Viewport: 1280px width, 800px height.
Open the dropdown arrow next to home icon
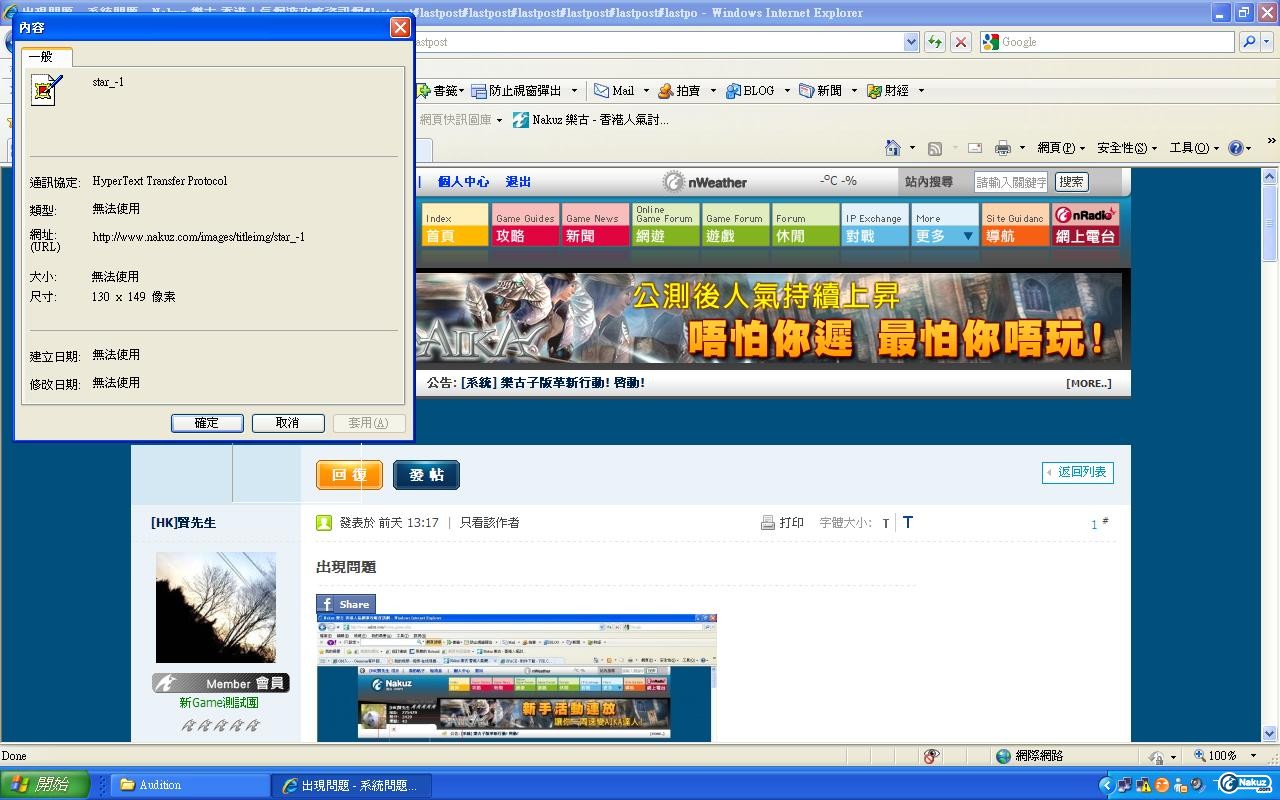pyautogui.click(x=912, y=148)
